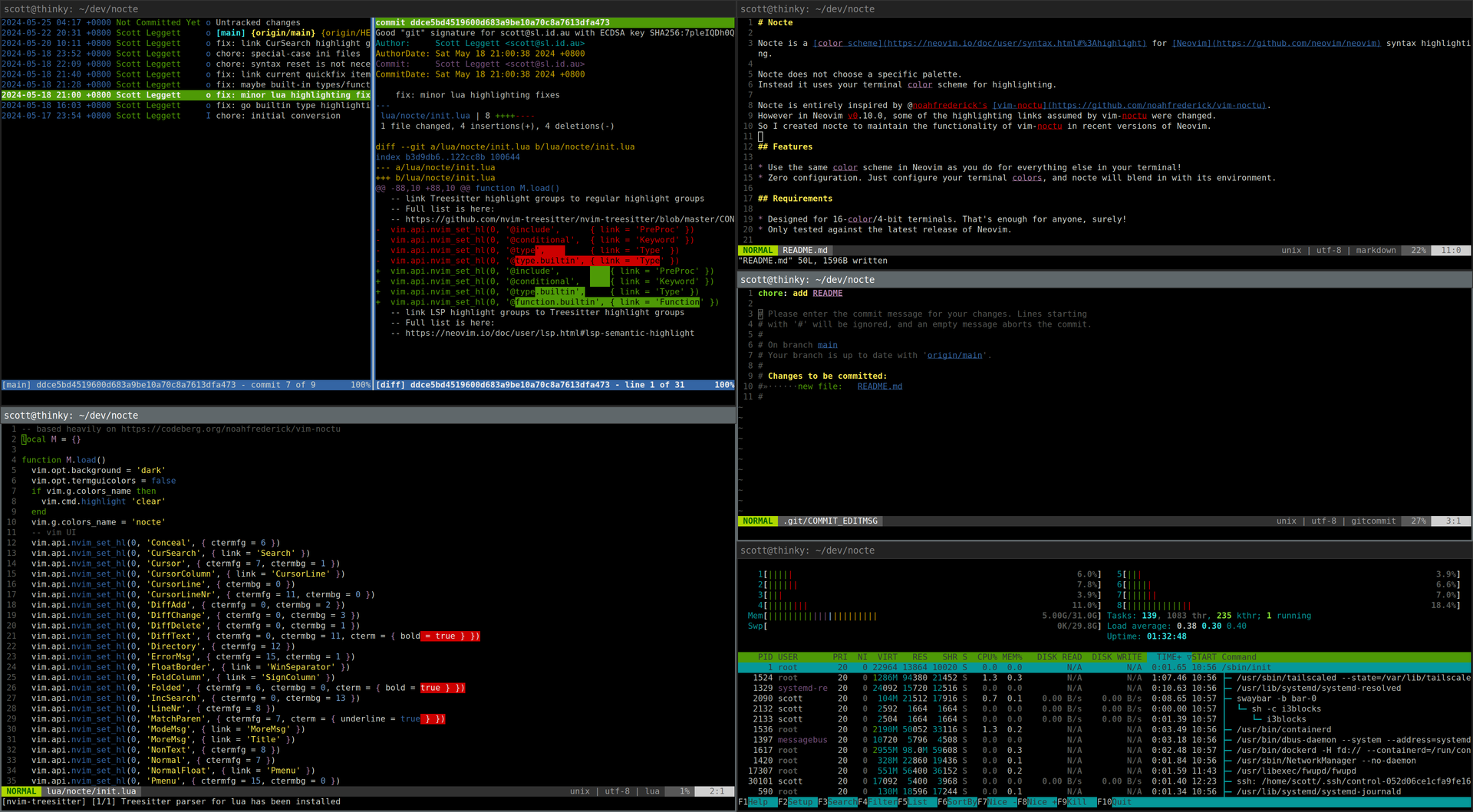
Task: Open the SortBy menu in htop
Action: [x=961, y=802]
